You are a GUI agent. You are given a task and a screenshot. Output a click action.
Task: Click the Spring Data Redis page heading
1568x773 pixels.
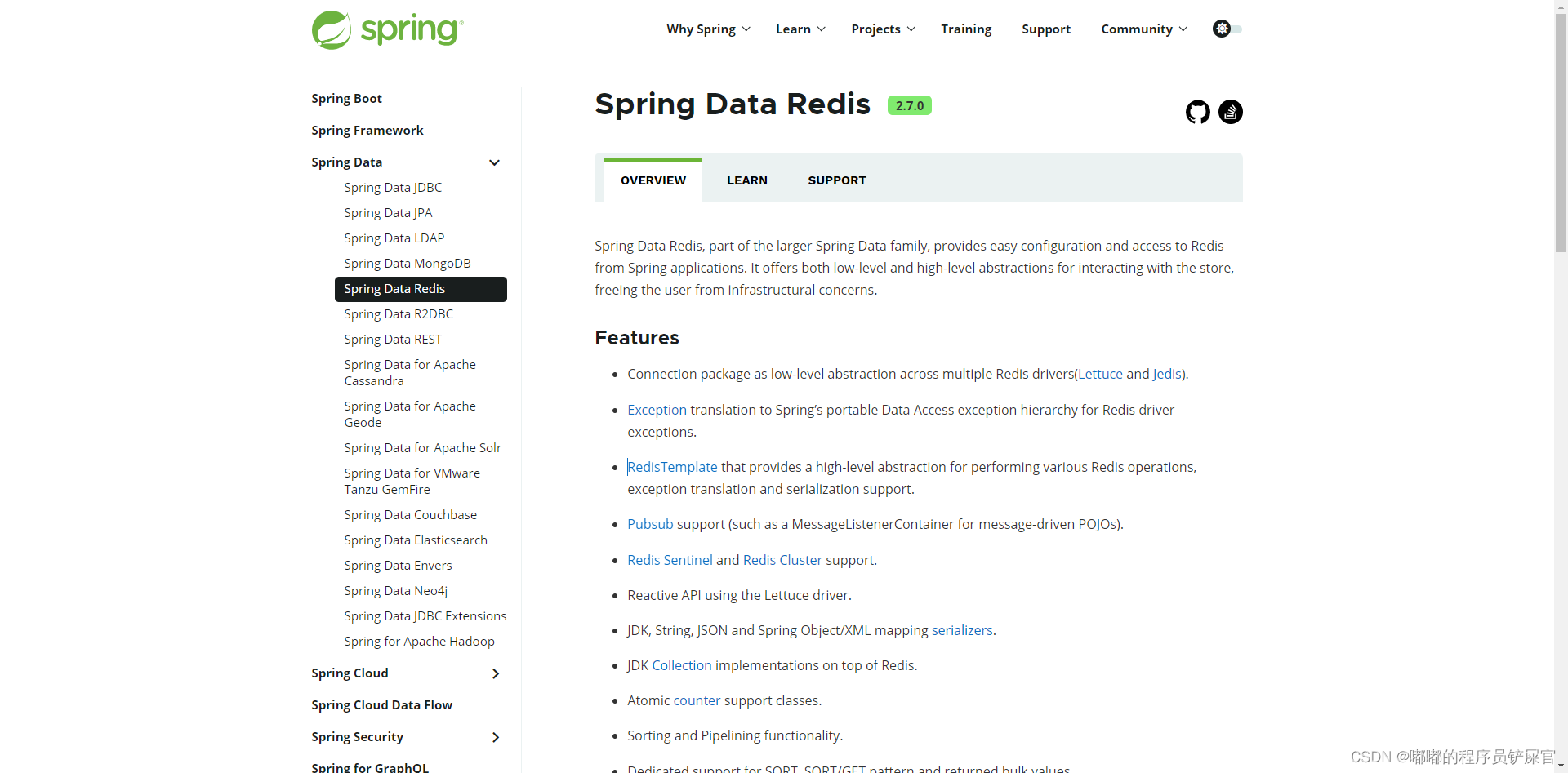tap(733, 104)
